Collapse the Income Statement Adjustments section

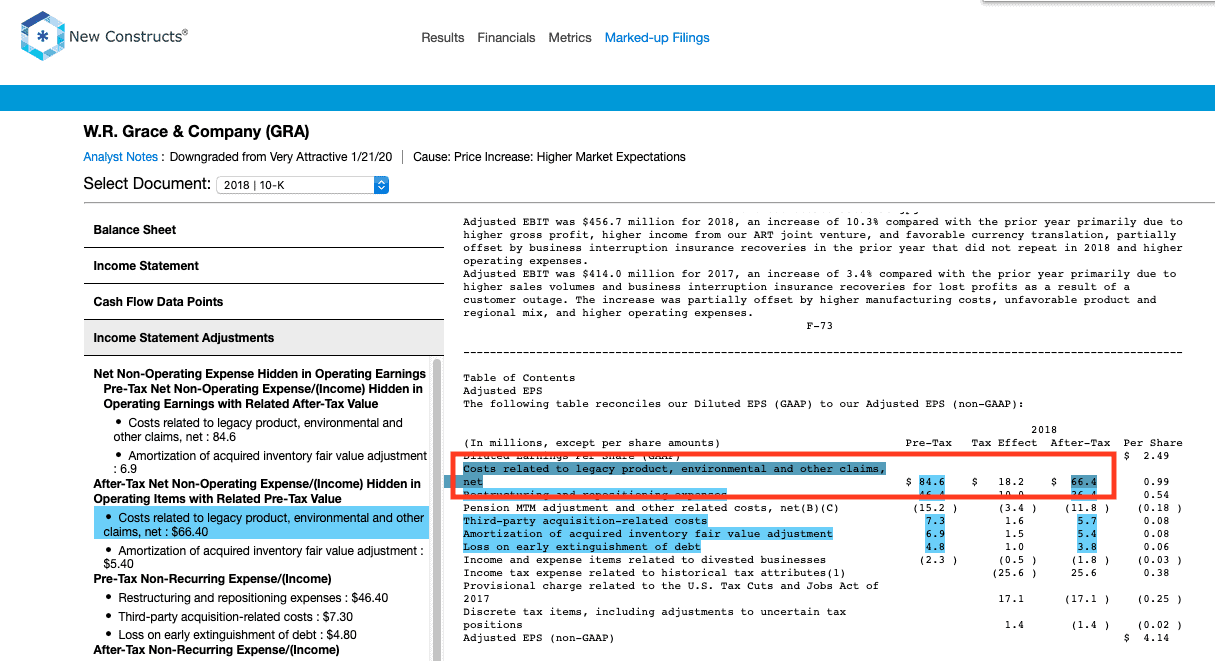tap(264, 338)
